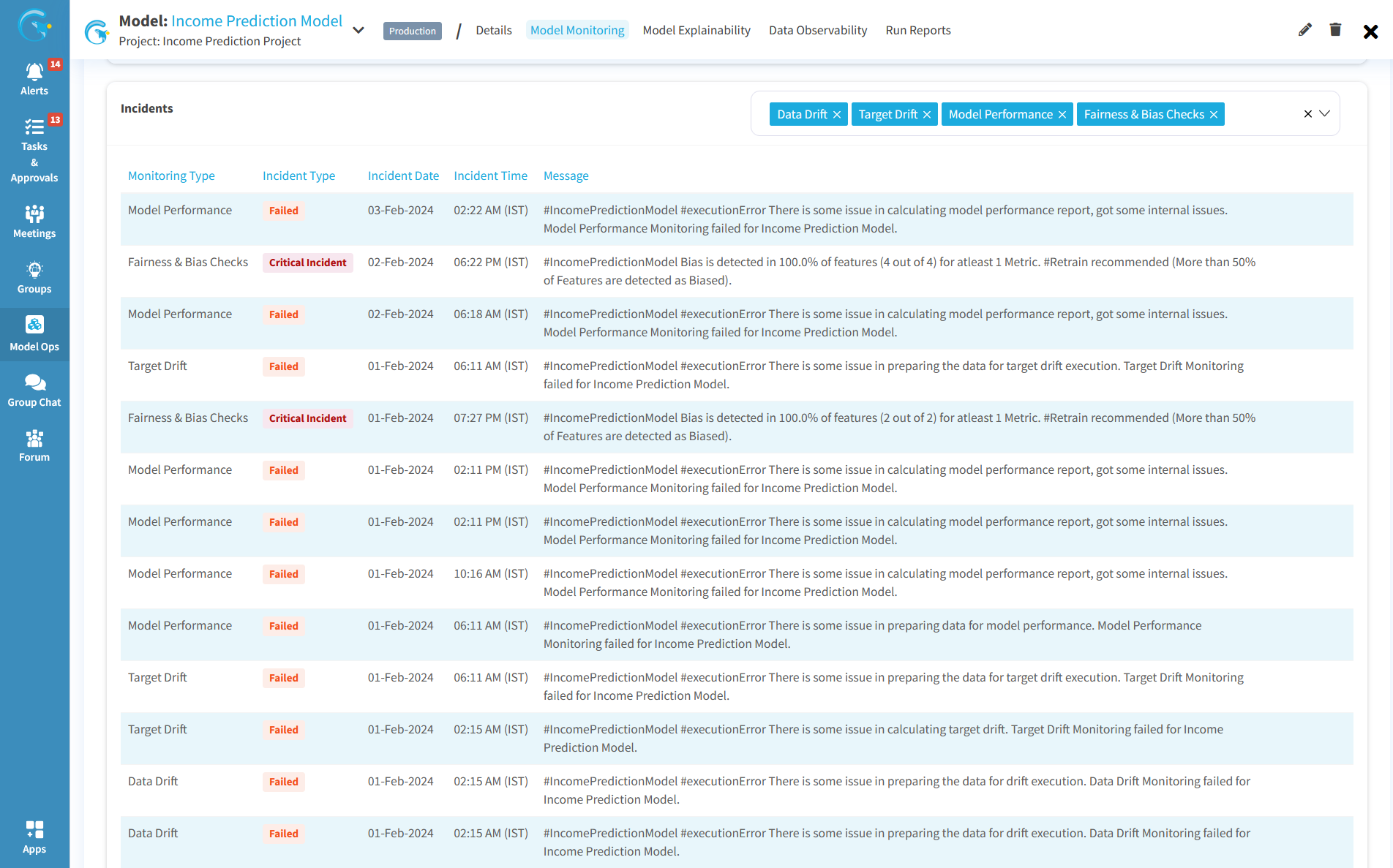The height and width of the screenshot is (868, 1393).
Task: Open the Forum icon in sidebar
Action: coord(34,438)
